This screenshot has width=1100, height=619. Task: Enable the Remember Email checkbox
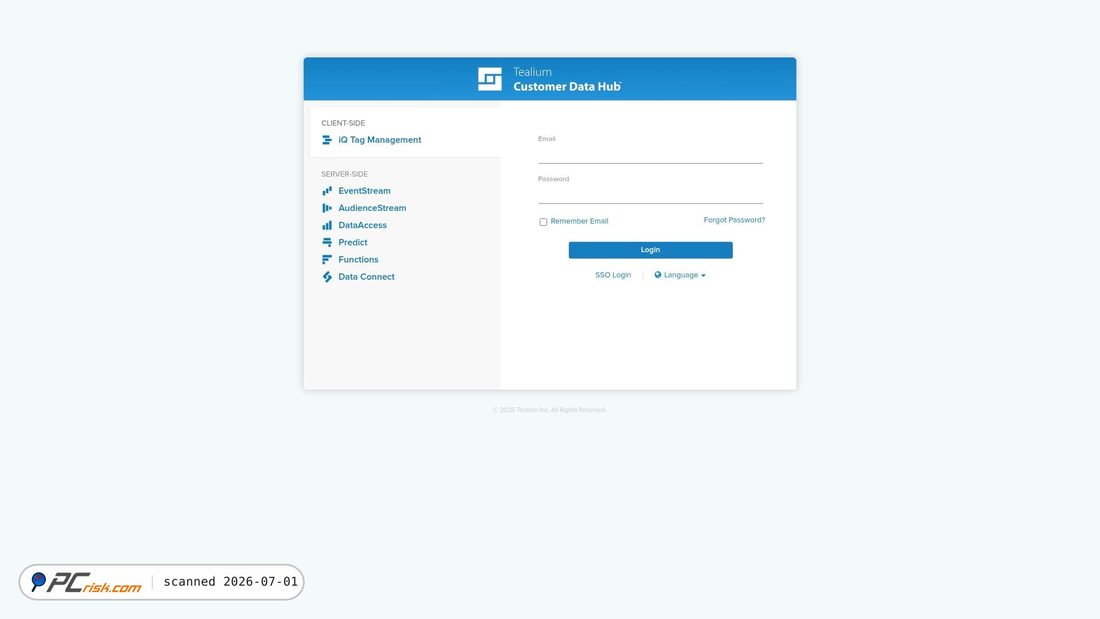(543, 222)
